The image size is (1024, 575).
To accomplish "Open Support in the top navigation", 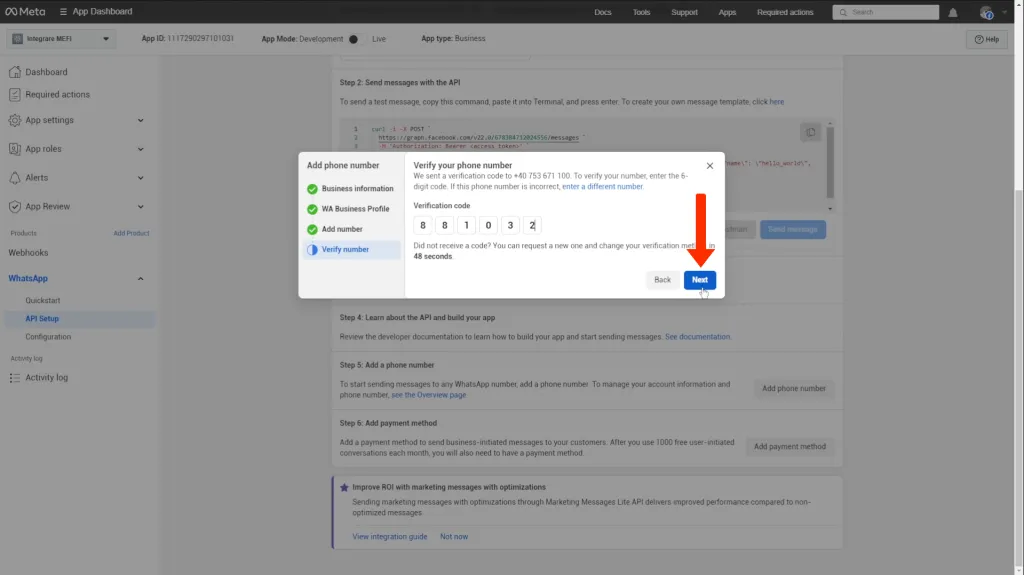I will tap(684, 12).
